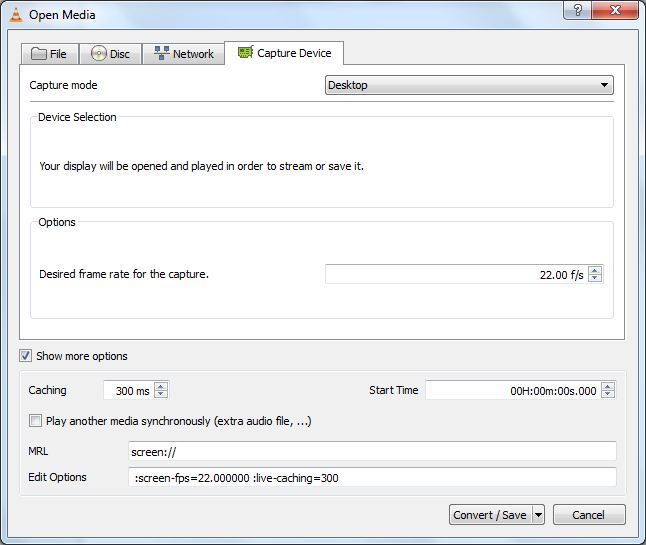Click the Edit Options text field
Viewport: 646px width, 545px height.
point(372,477)
